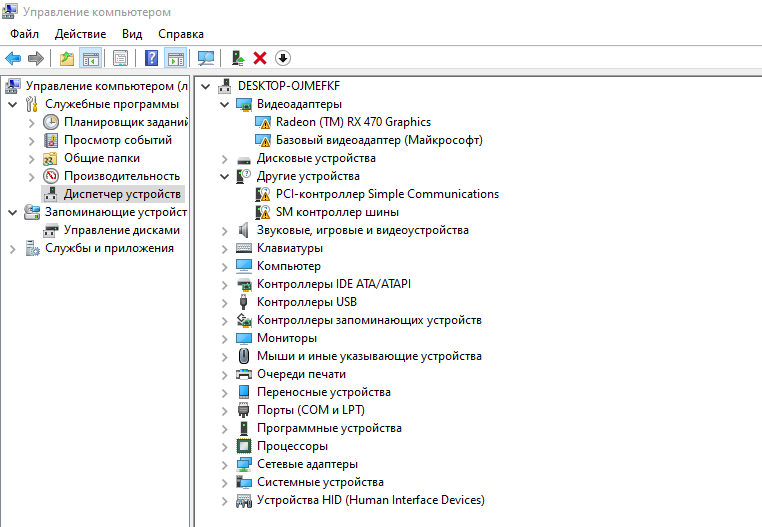Click the Update driver toolbar icon
The image size is (762, 527).
238,58
